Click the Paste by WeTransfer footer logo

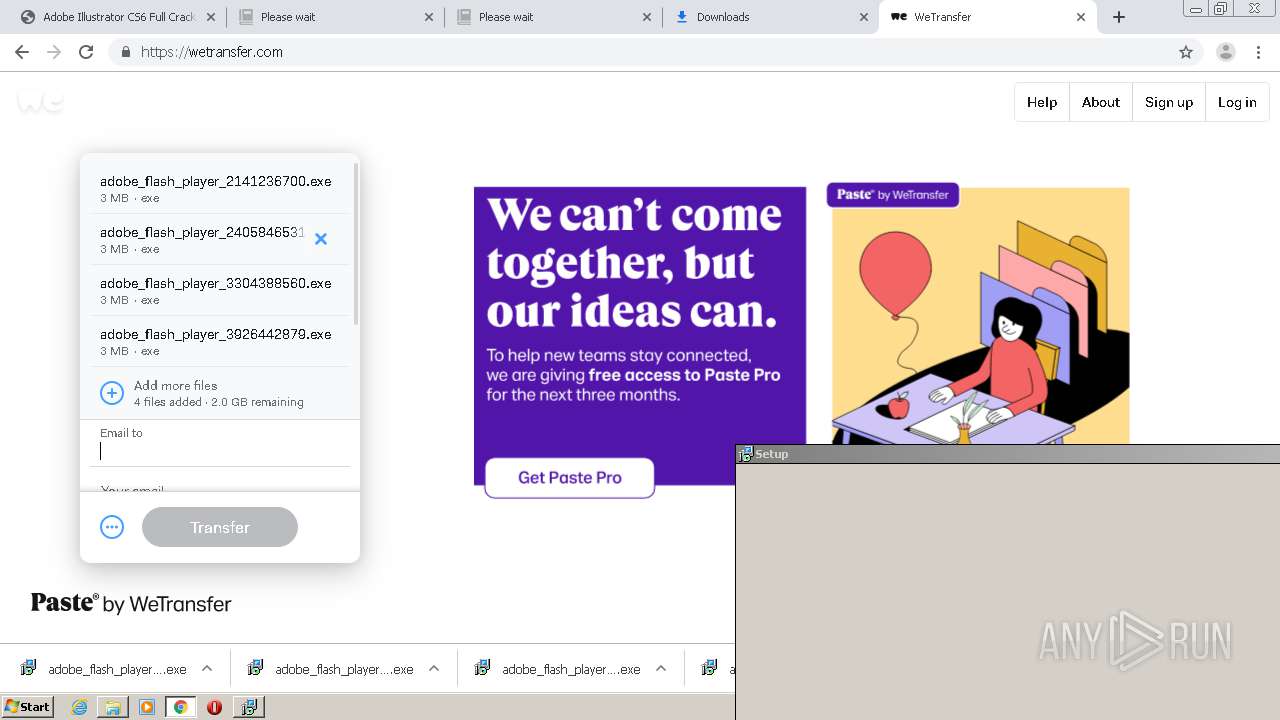(131, 603)
